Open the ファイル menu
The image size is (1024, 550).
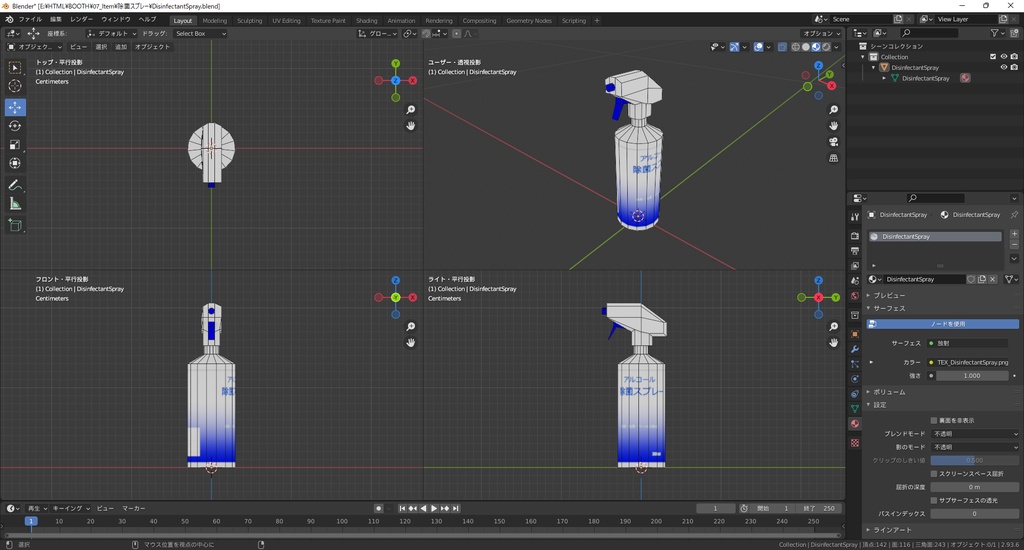[30, 19]
